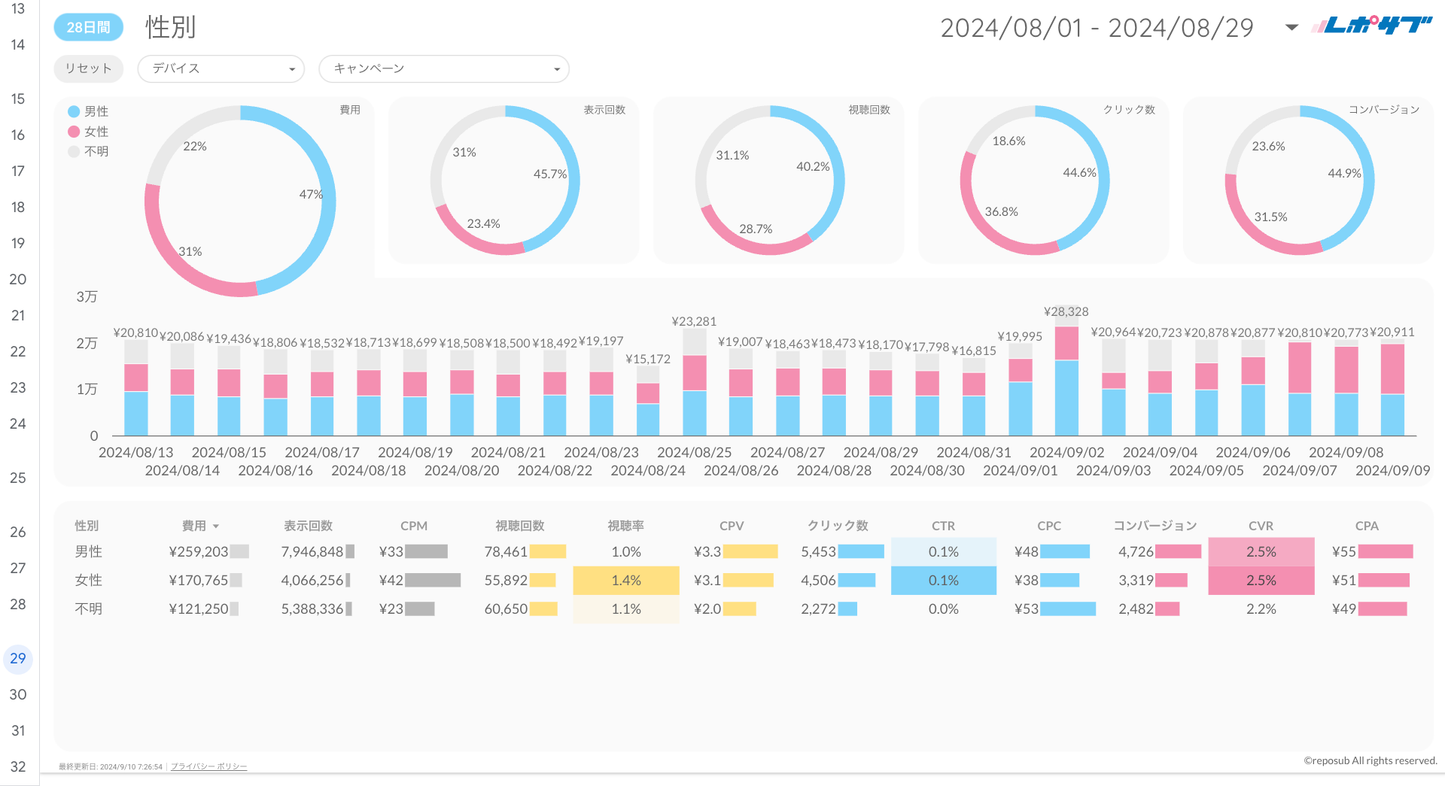Select the 表示回数 column header
Viewport: 1445px width, 786px height.
(308, 526)
